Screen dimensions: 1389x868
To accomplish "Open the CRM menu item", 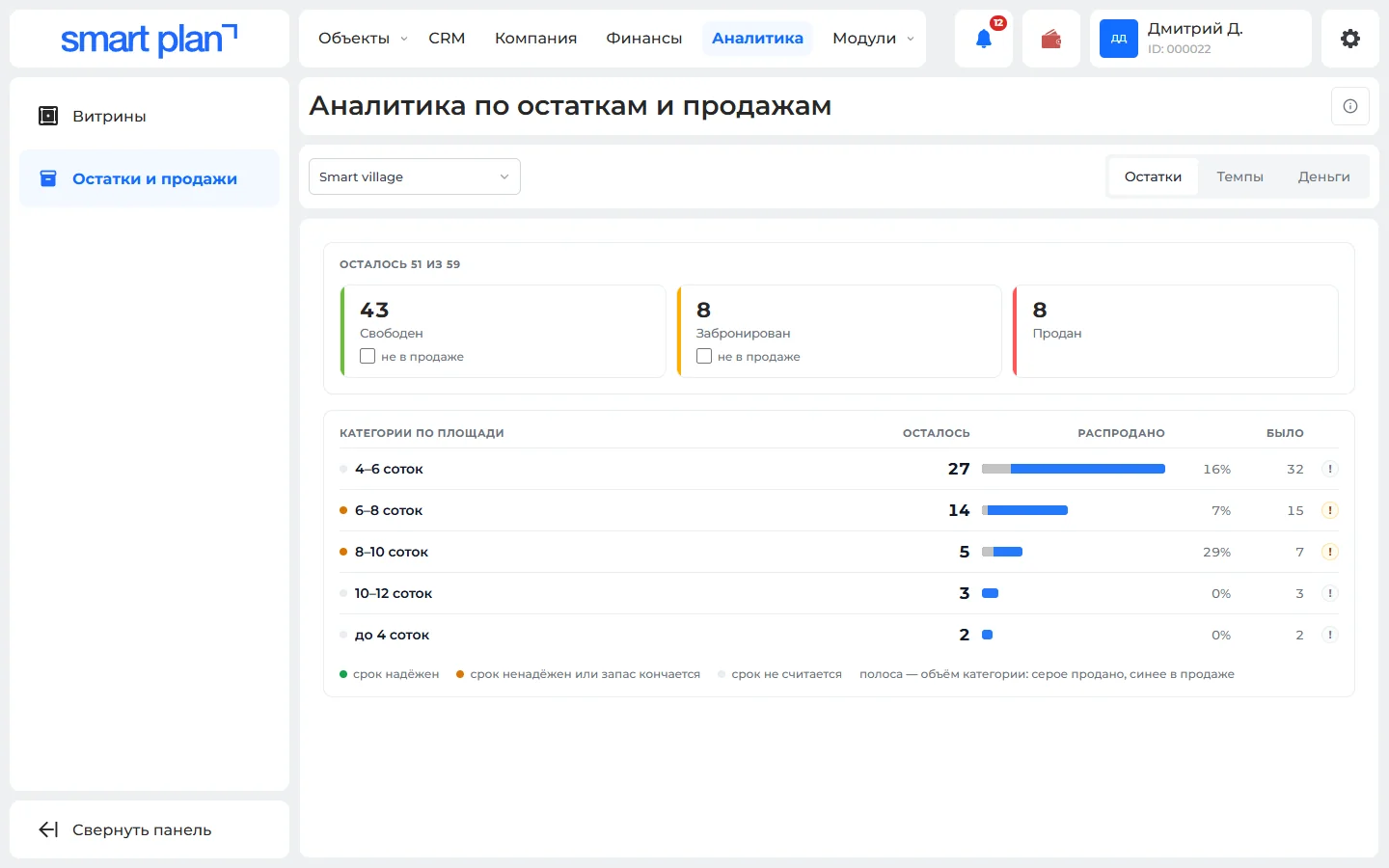I will coord(447,39).
